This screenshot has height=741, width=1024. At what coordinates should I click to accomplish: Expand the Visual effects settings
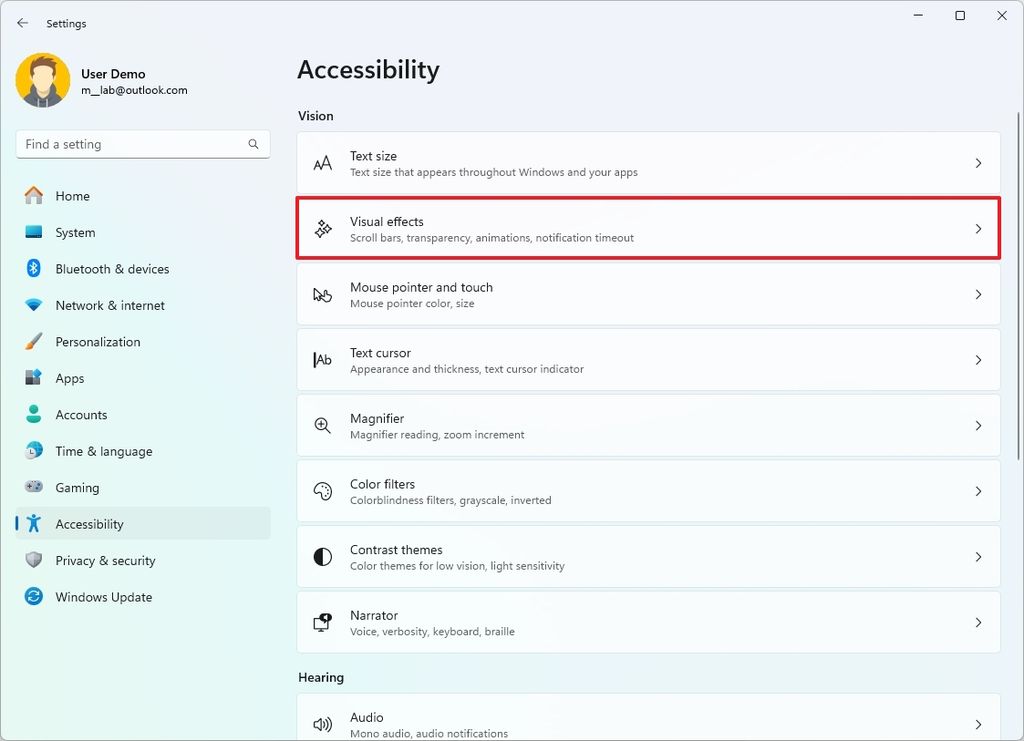[648, 229]
